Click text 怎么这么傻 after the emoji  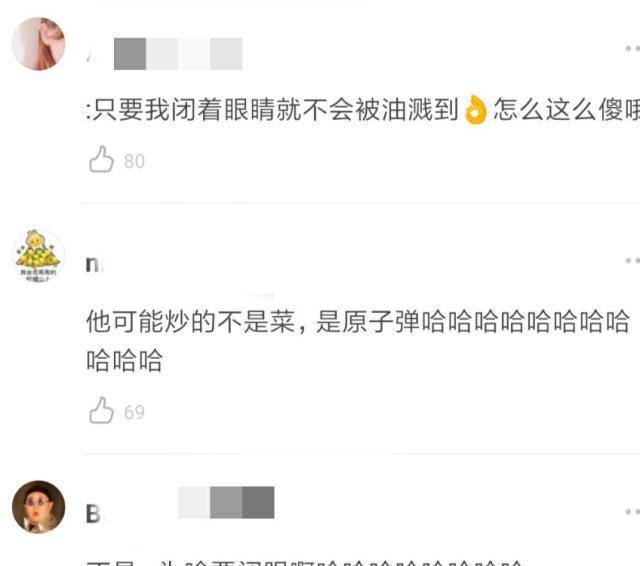[567, 110]
